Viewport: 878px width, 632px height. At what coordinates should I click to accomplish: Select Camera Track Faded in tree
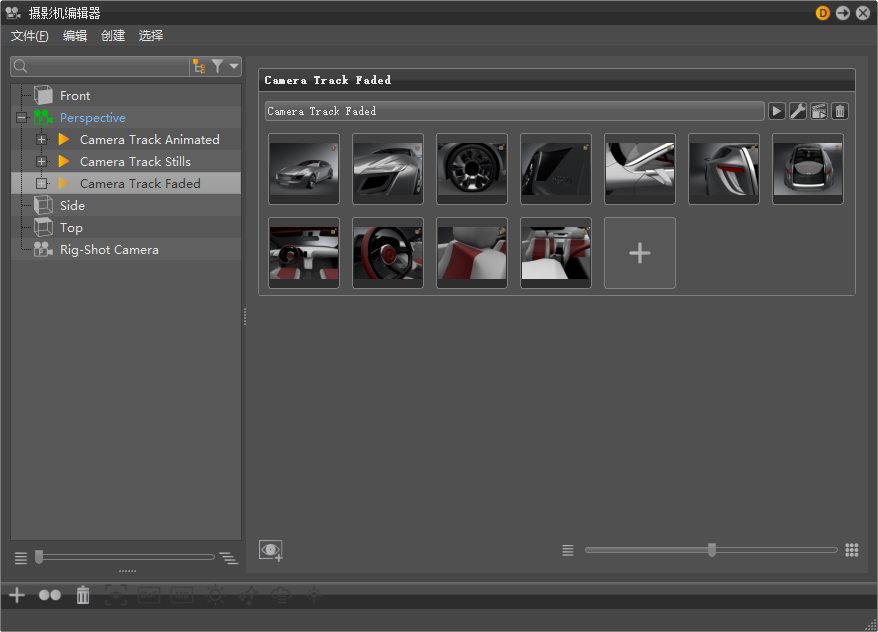(x=140, y=184)
